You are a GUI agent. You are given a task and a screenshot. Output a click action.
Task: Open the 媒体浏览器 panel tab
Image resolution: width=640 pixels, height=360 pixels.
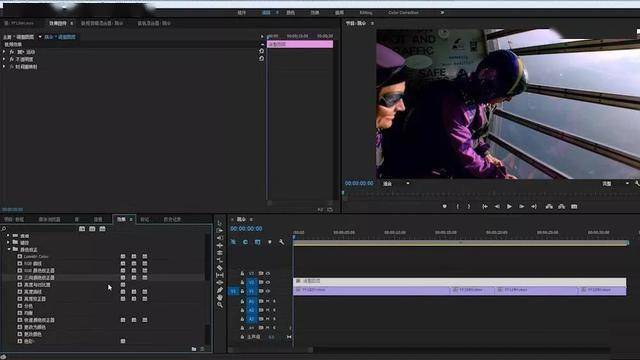tap(49, 220)
